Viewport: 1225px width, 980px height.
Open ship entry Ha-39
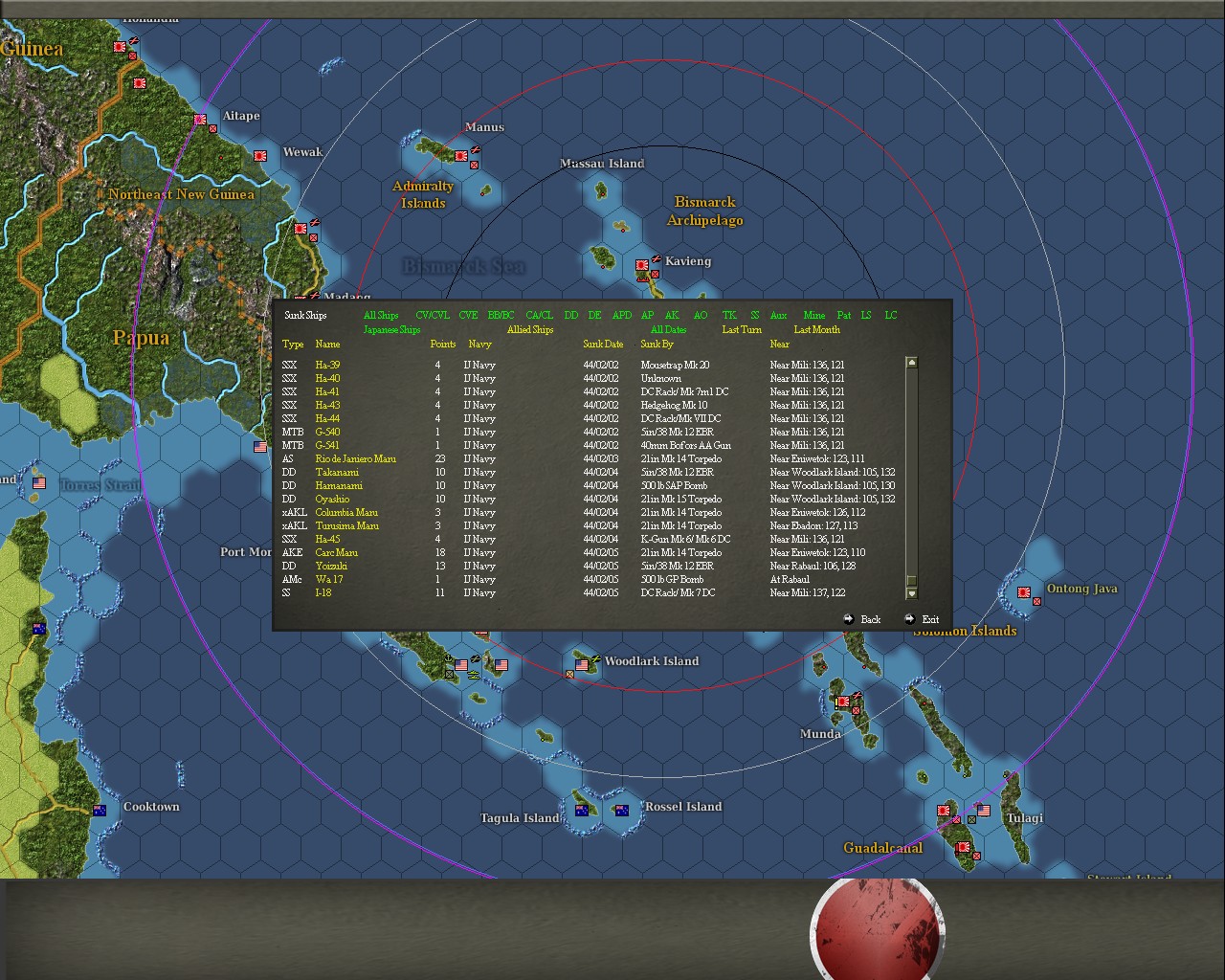tap(327, 365)
